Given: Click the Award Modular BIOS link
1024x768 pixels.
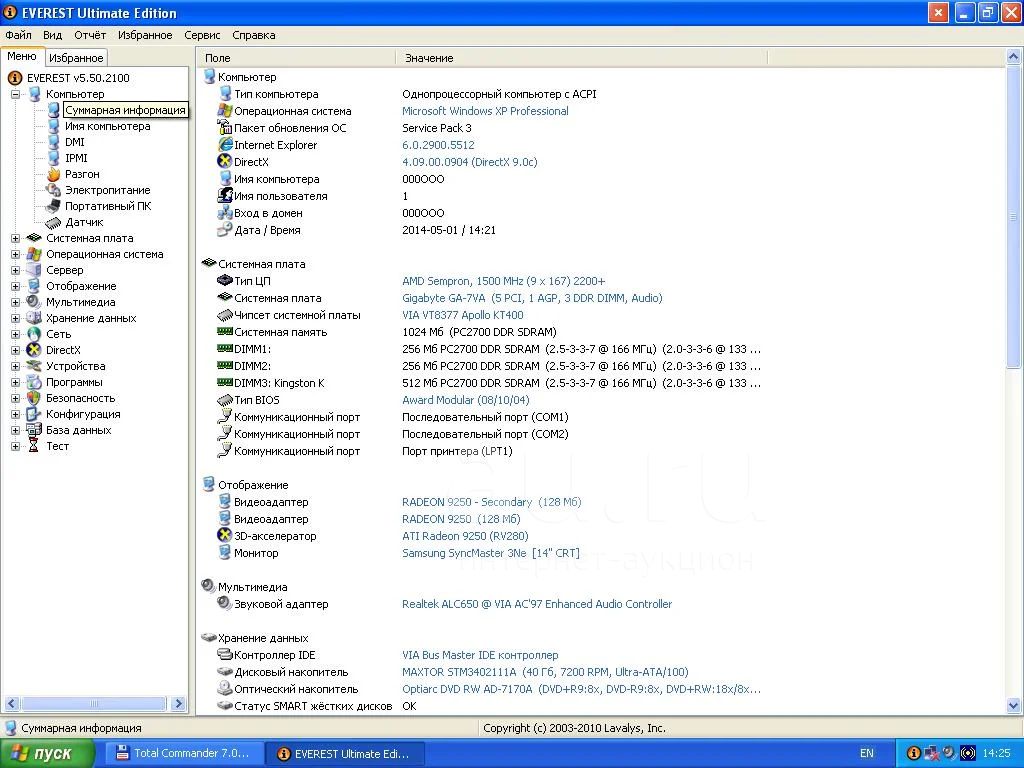Looking at the screenshot, I should [x=466, y=400].
